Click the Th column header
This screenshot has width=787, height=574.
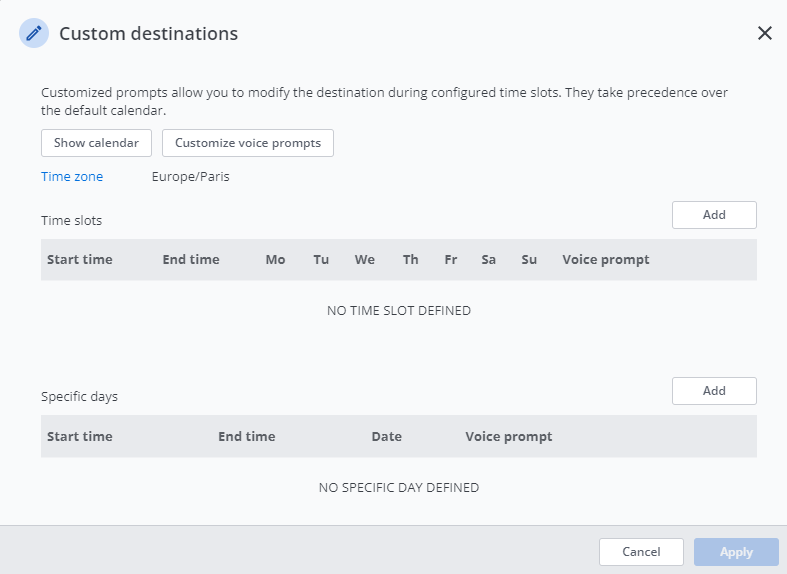(x=411, y=260)
